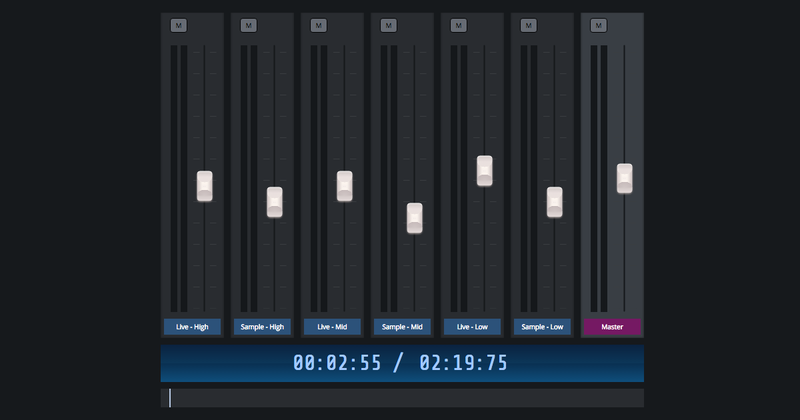Screen dimensions: 800x420
Task: Click the Live - High fader handle
Action: [205, 186]
